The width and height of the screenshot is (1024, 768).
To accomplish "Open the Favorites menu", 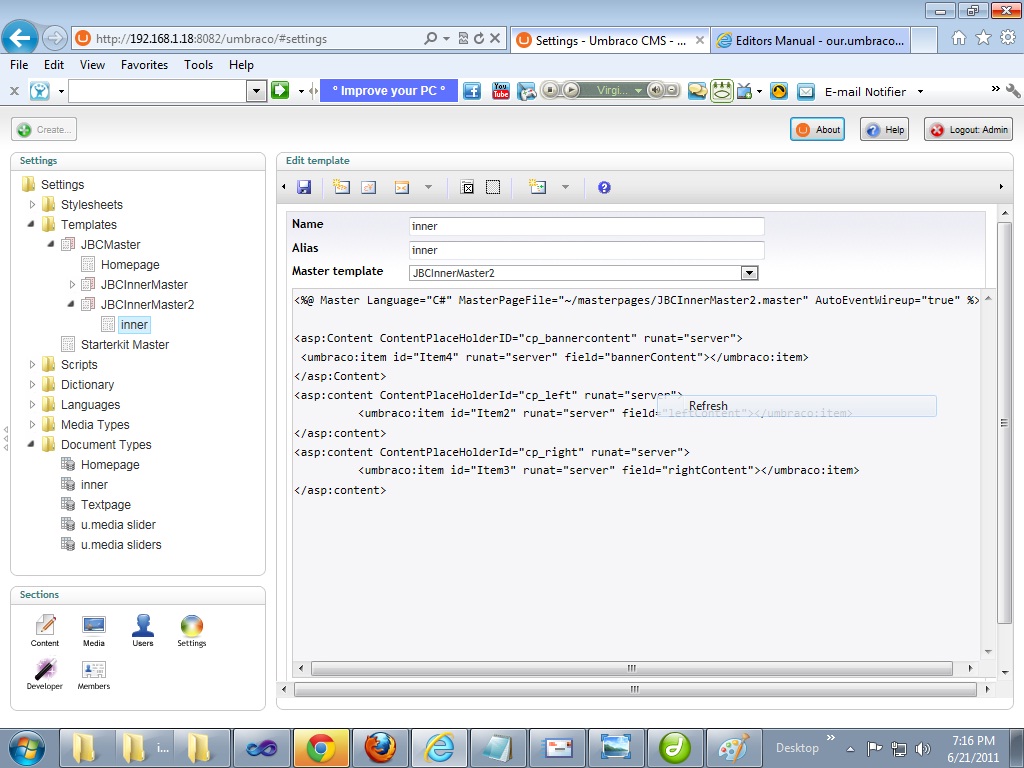I will coord(144,65).
